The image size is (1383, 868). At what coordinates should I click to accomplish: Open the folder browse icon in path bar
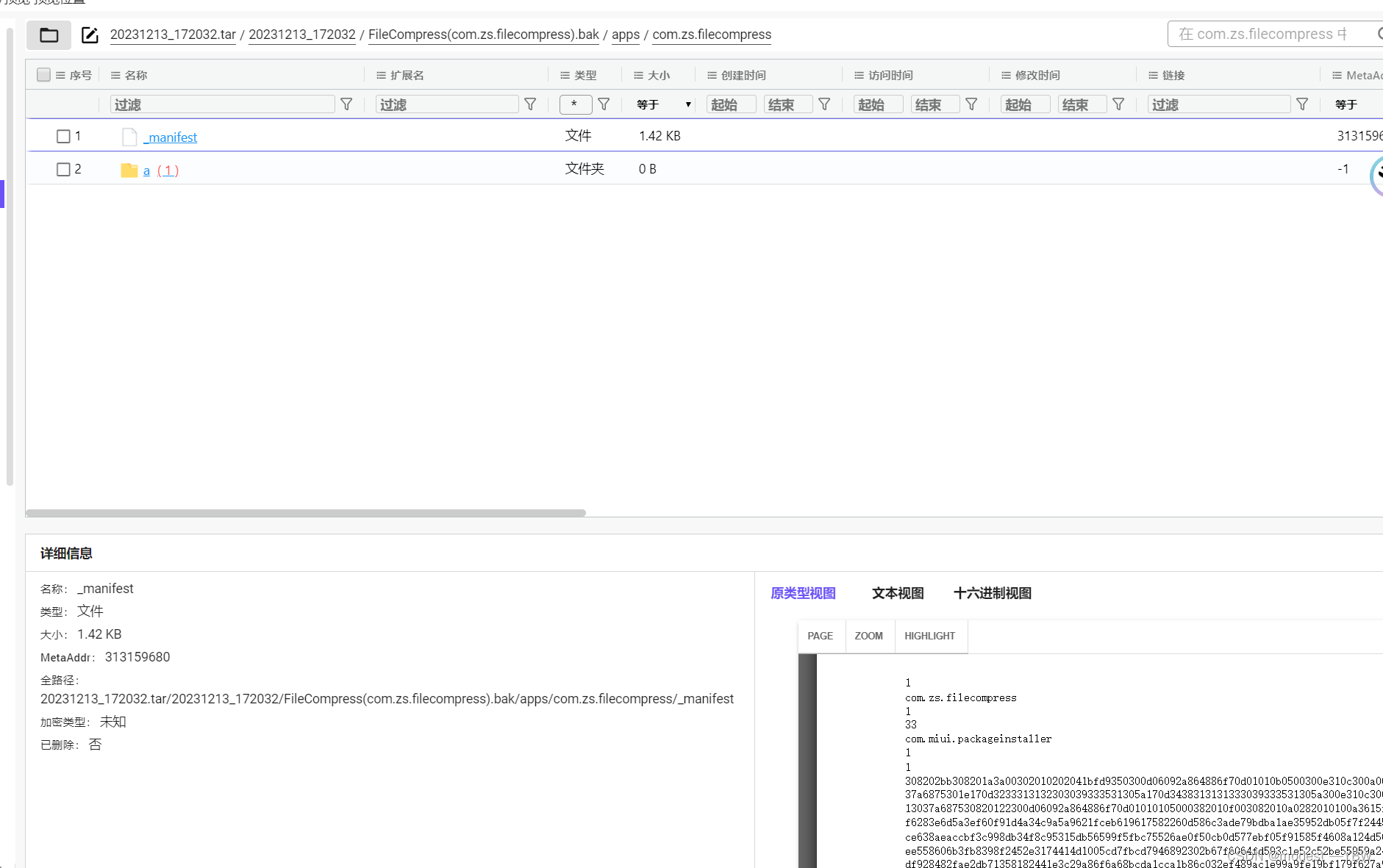(49, 35)
